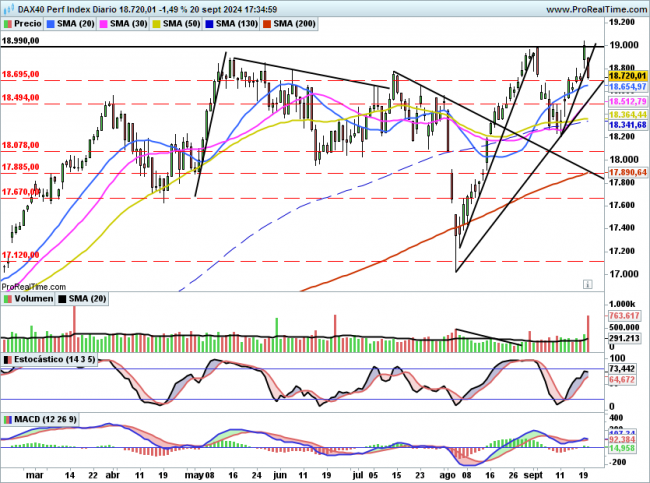The image size is (650, 483).
Task: Click the dark blue SMA (130) color square
Action: pos(209,24)
